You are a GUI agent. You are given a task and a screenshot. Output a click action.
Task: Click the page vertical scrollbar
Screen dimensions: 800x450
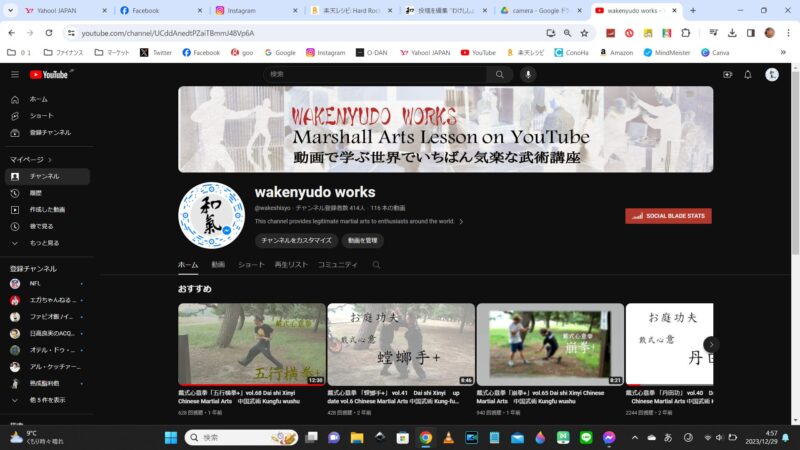click(x=795, y=163)
